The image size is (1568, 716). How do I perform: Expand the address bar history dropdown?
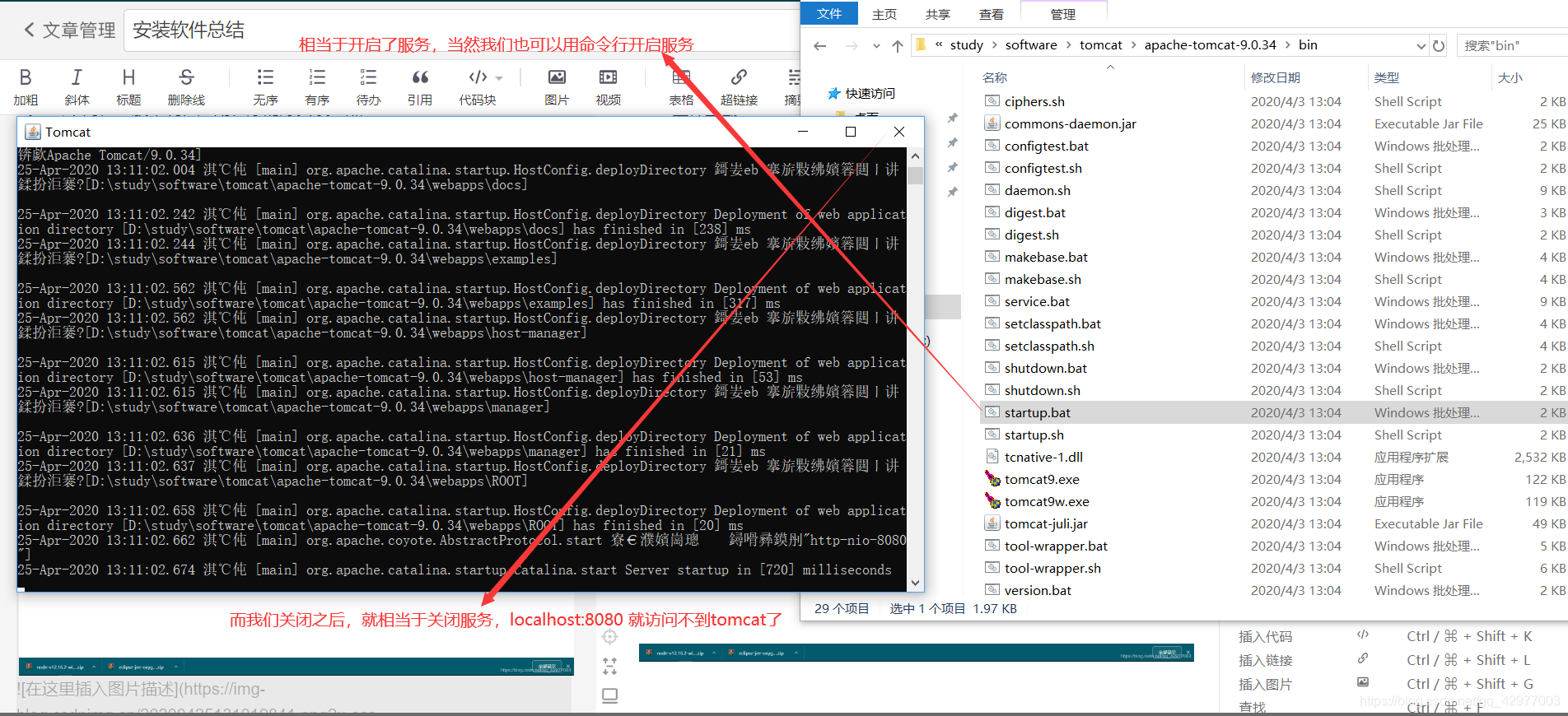1421,45
